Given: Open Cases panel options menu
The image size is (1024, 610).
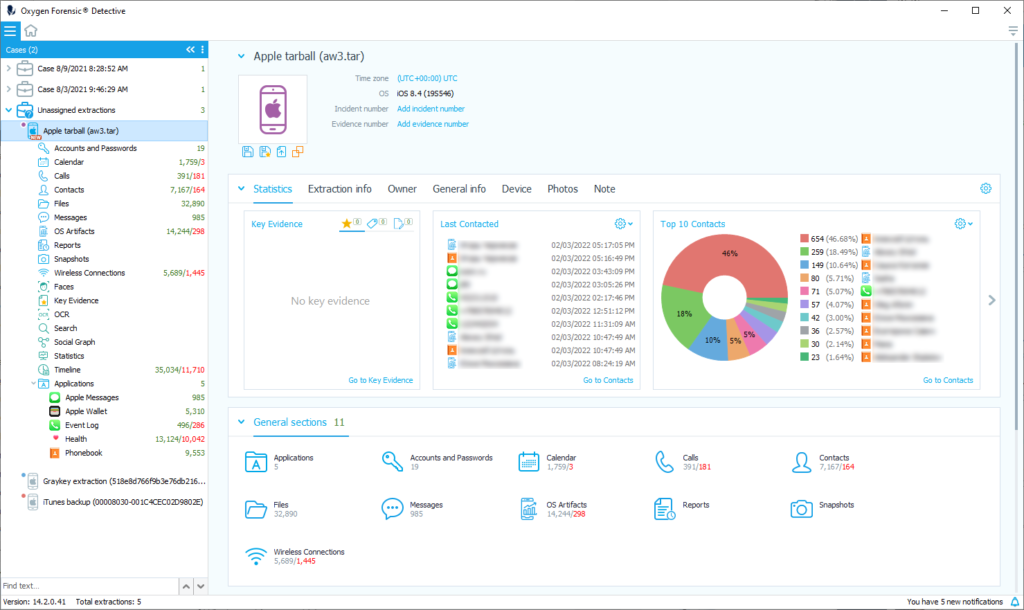Looking at the screenshot, I should click(x=202, y=50).
